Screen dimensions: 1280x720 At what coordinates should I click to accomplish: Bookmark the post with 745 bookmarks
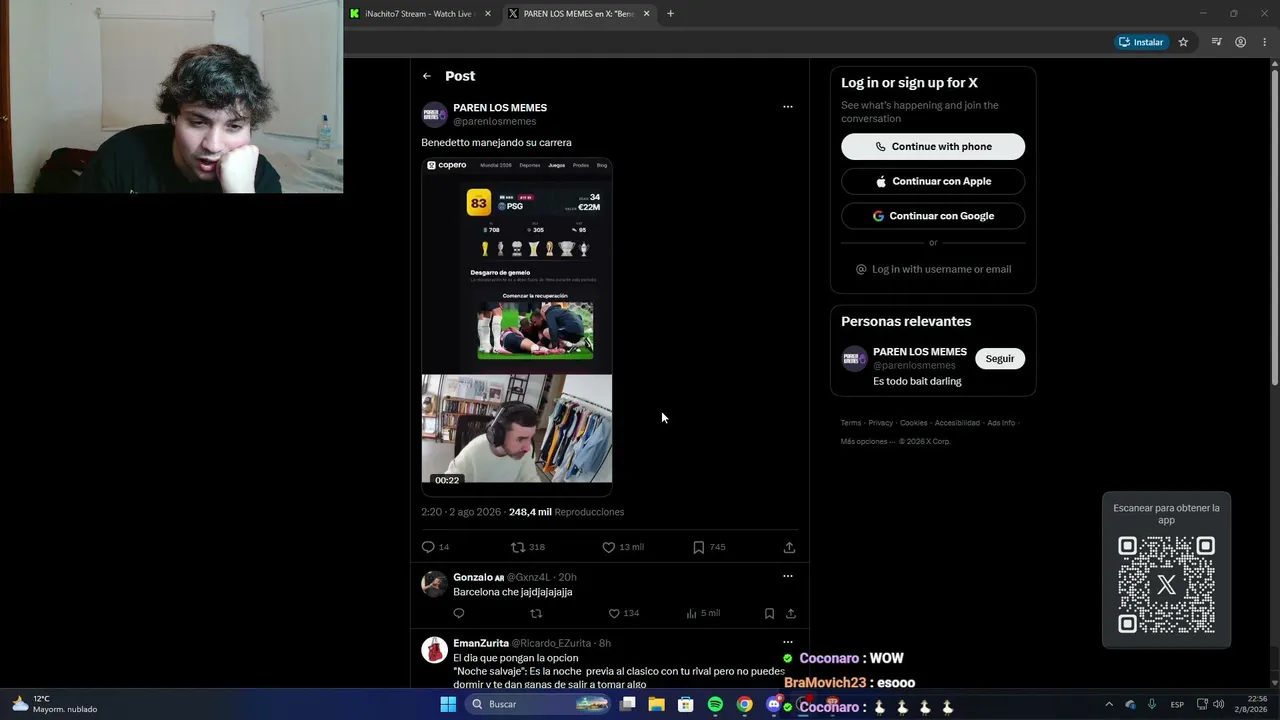699,547
